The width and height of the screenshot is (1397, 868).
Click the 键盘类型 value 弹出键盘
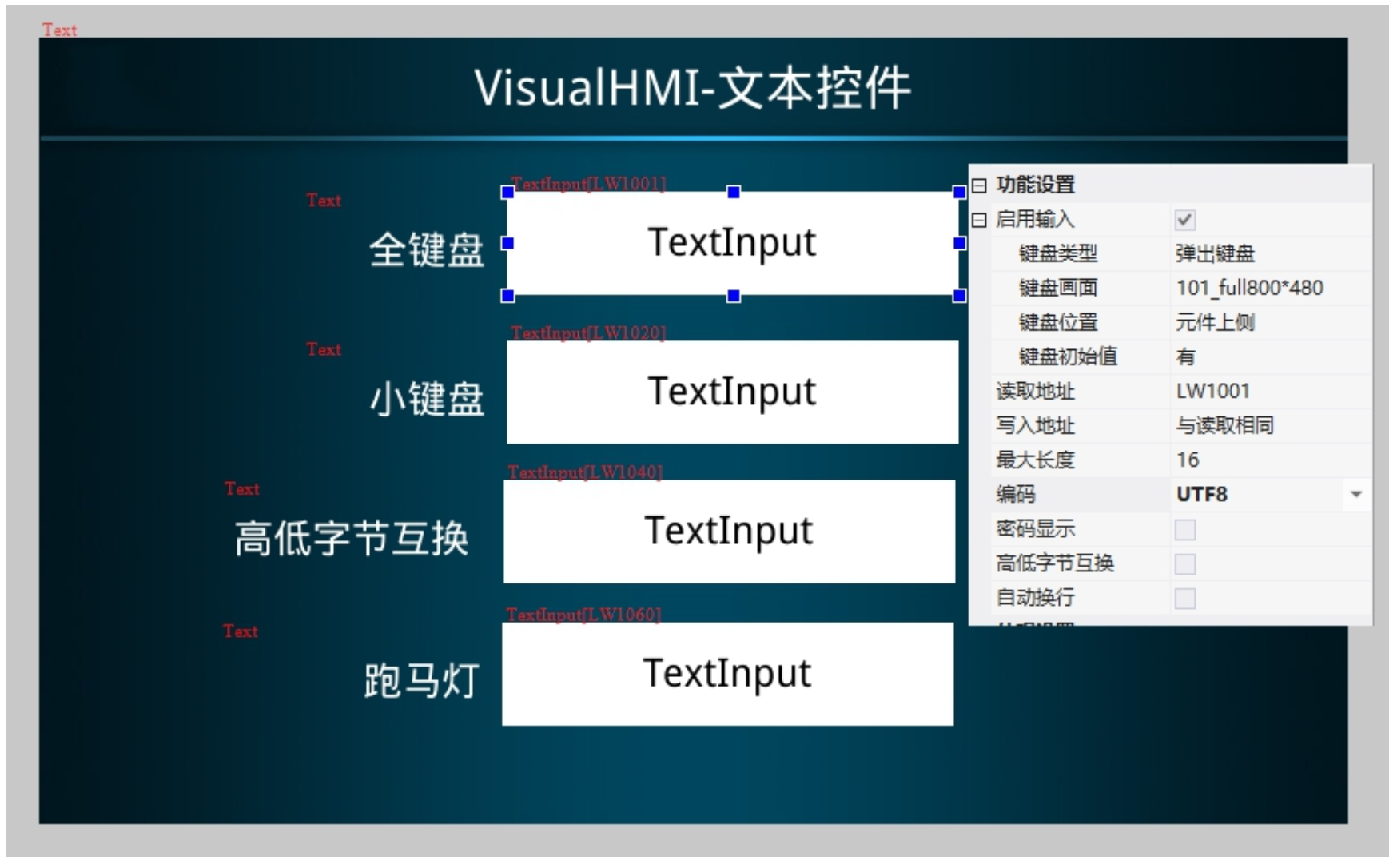coord(1215,254)
